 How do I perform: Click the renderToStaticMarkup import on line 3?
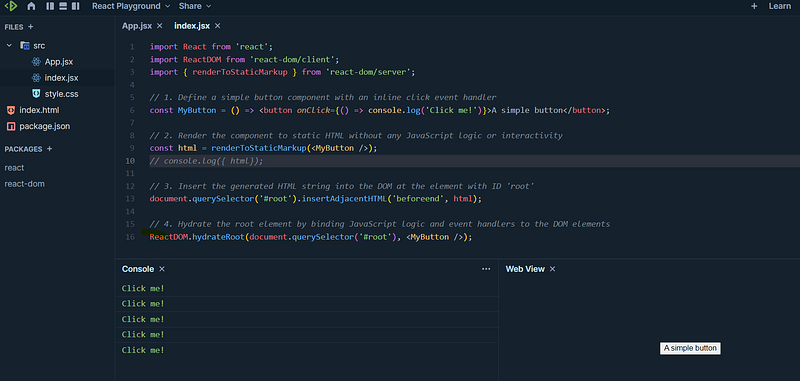click(240, 72)
